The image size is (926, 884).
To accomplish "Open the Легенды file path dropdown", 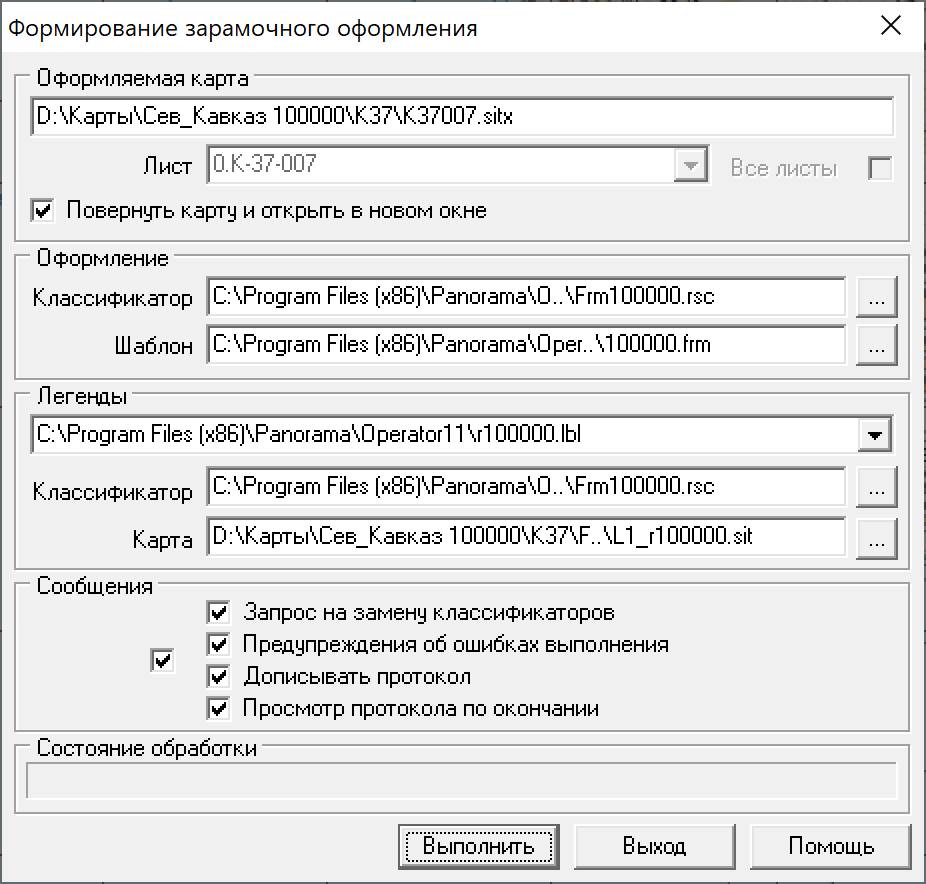I will 875,435.
